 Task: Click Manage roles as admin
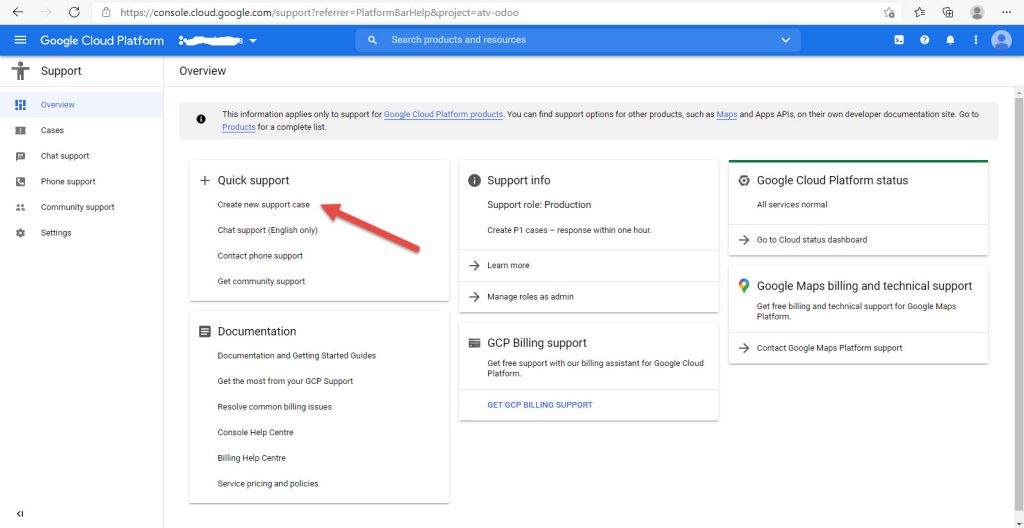[530, 297]
